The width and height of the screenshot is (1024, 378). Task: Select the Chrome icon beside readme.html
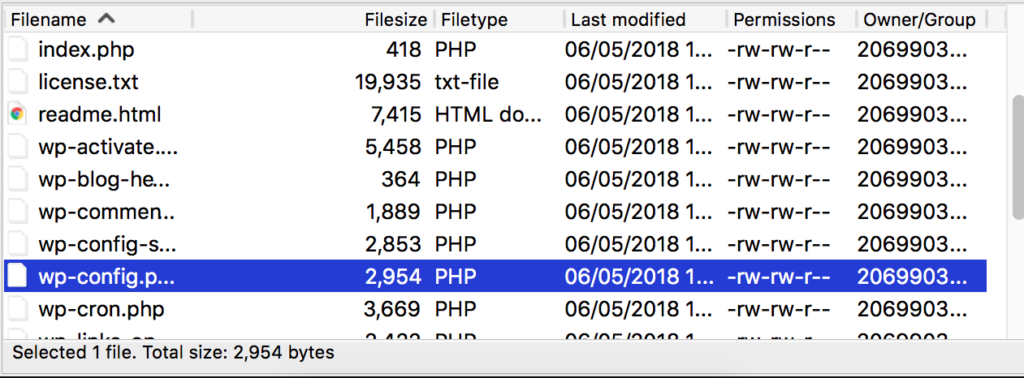(x=18, y=115)
